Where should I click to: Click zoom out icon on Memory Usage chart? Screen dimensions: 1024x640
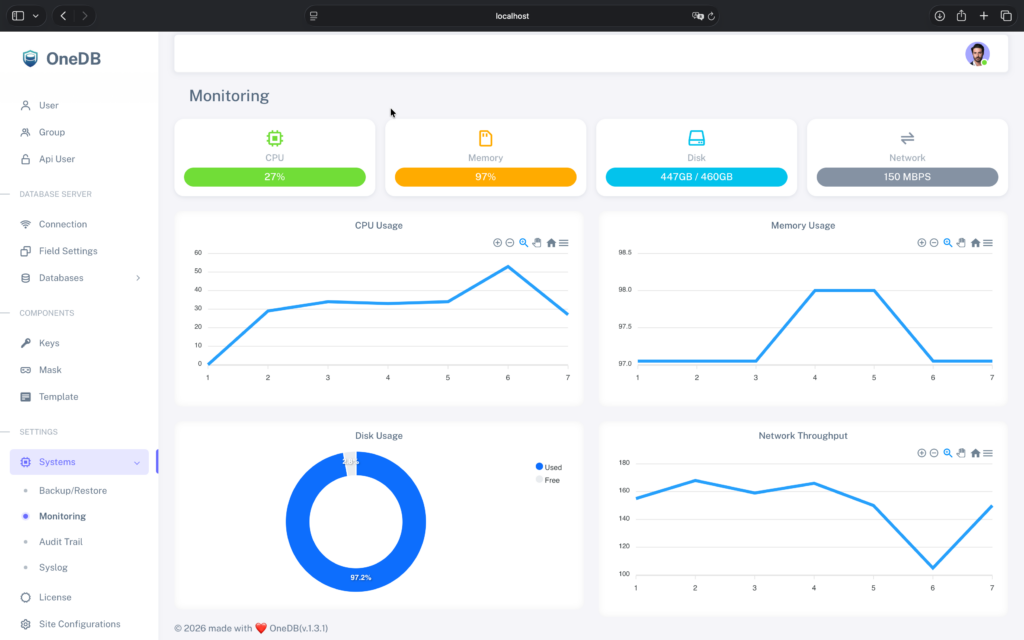tap(934, 243)
